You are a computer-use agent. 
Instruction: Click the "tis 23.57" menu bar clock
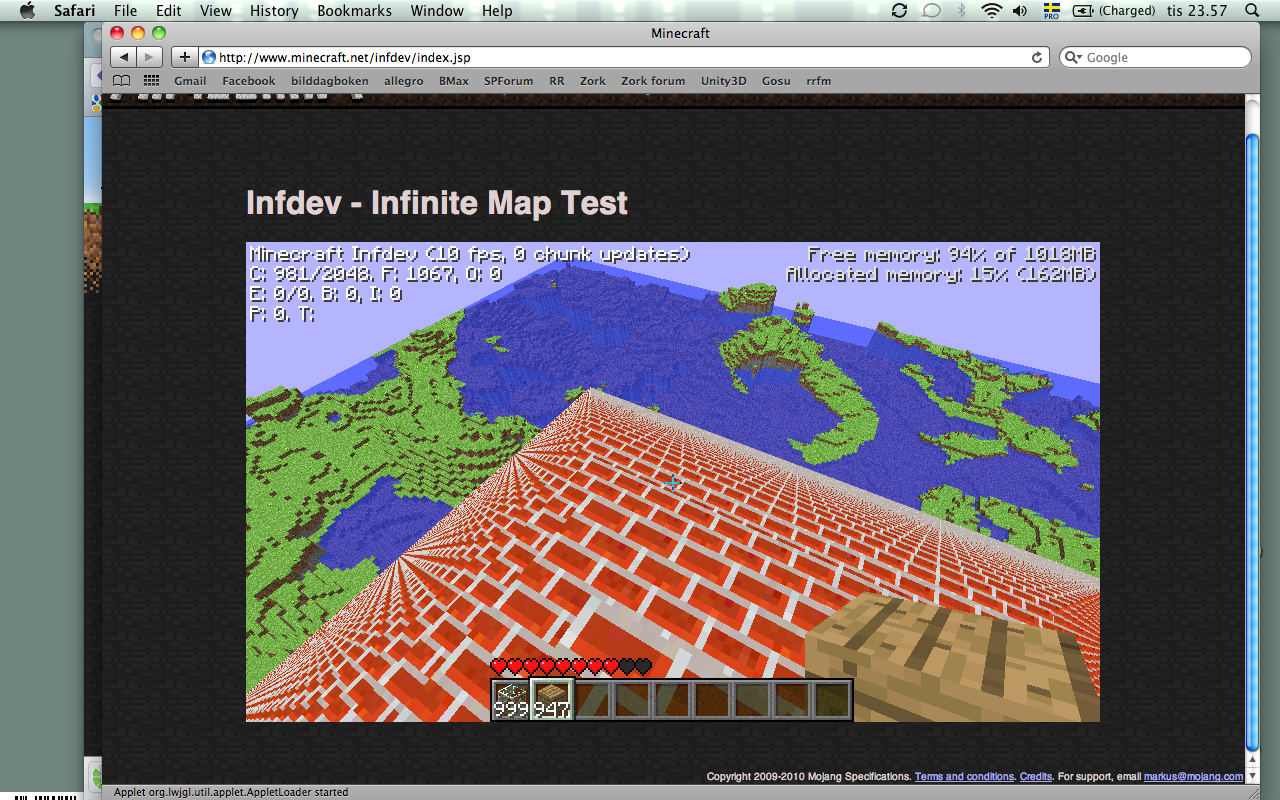1198,11
